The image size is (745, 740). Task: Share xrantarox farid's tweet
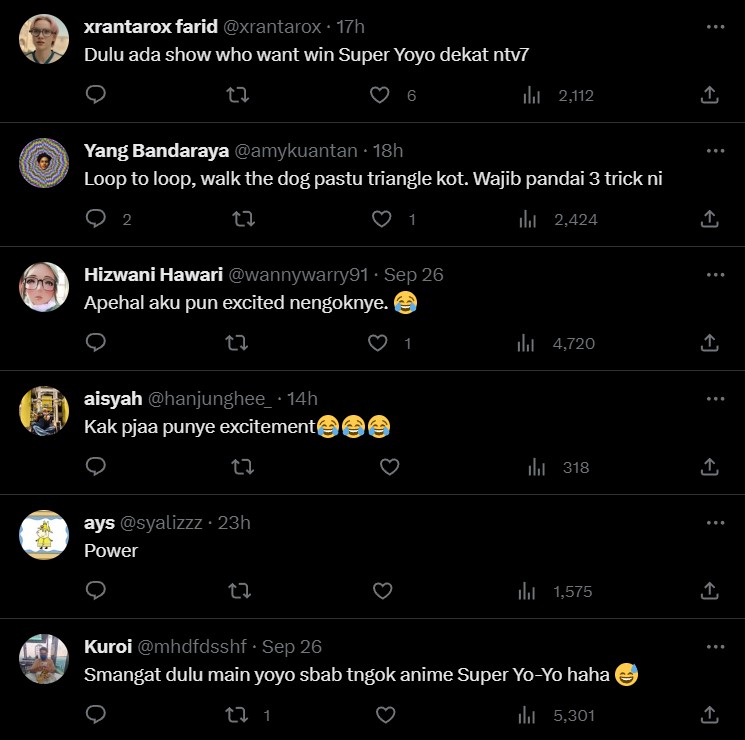(709, 95)
